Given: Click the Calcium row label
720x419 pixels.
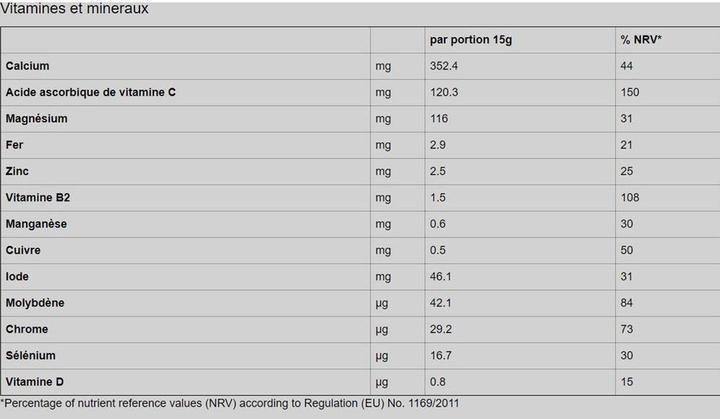Looking at the screenshot, I should 27,66.
